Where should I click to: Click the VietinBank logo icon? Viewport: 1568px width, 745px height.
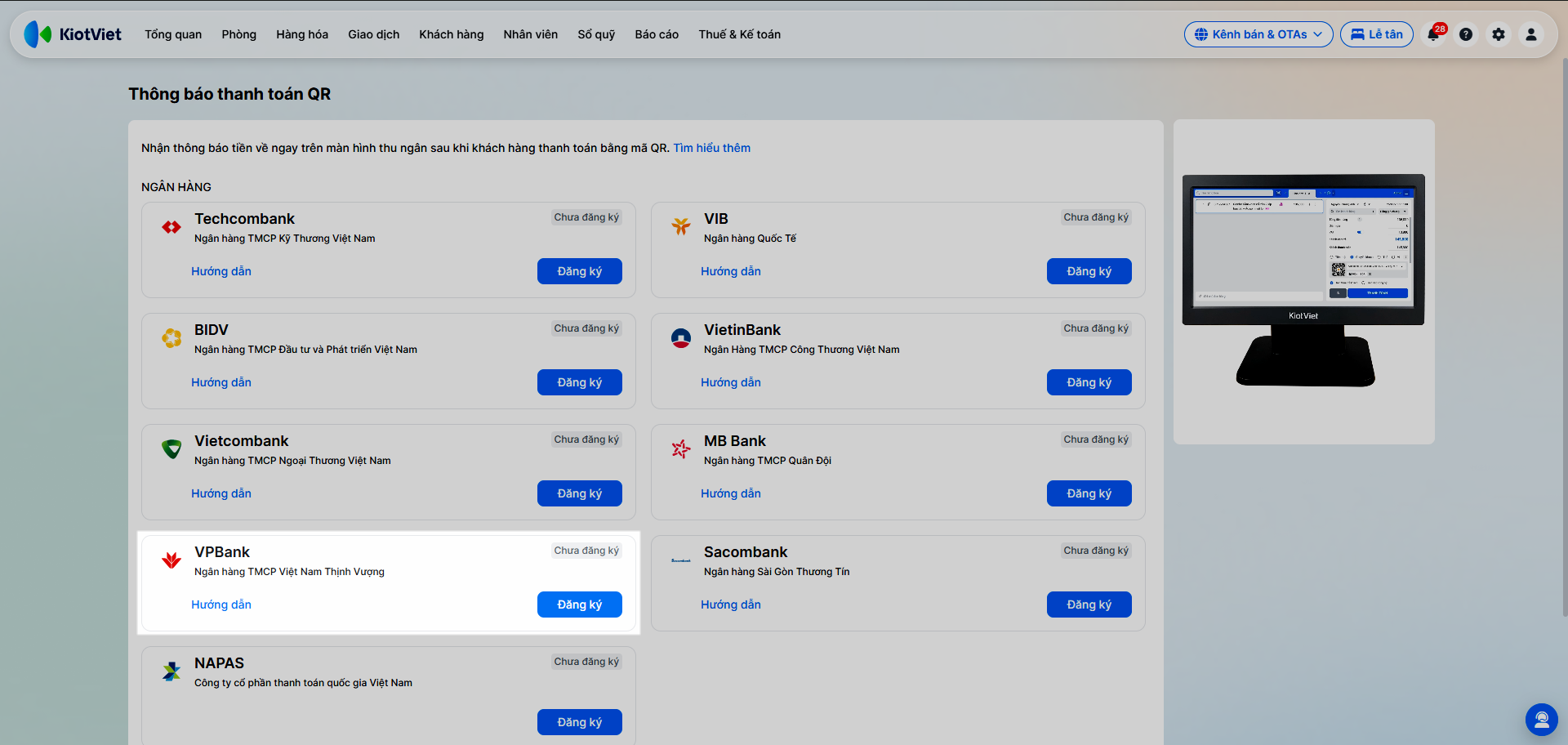[681, 338]
